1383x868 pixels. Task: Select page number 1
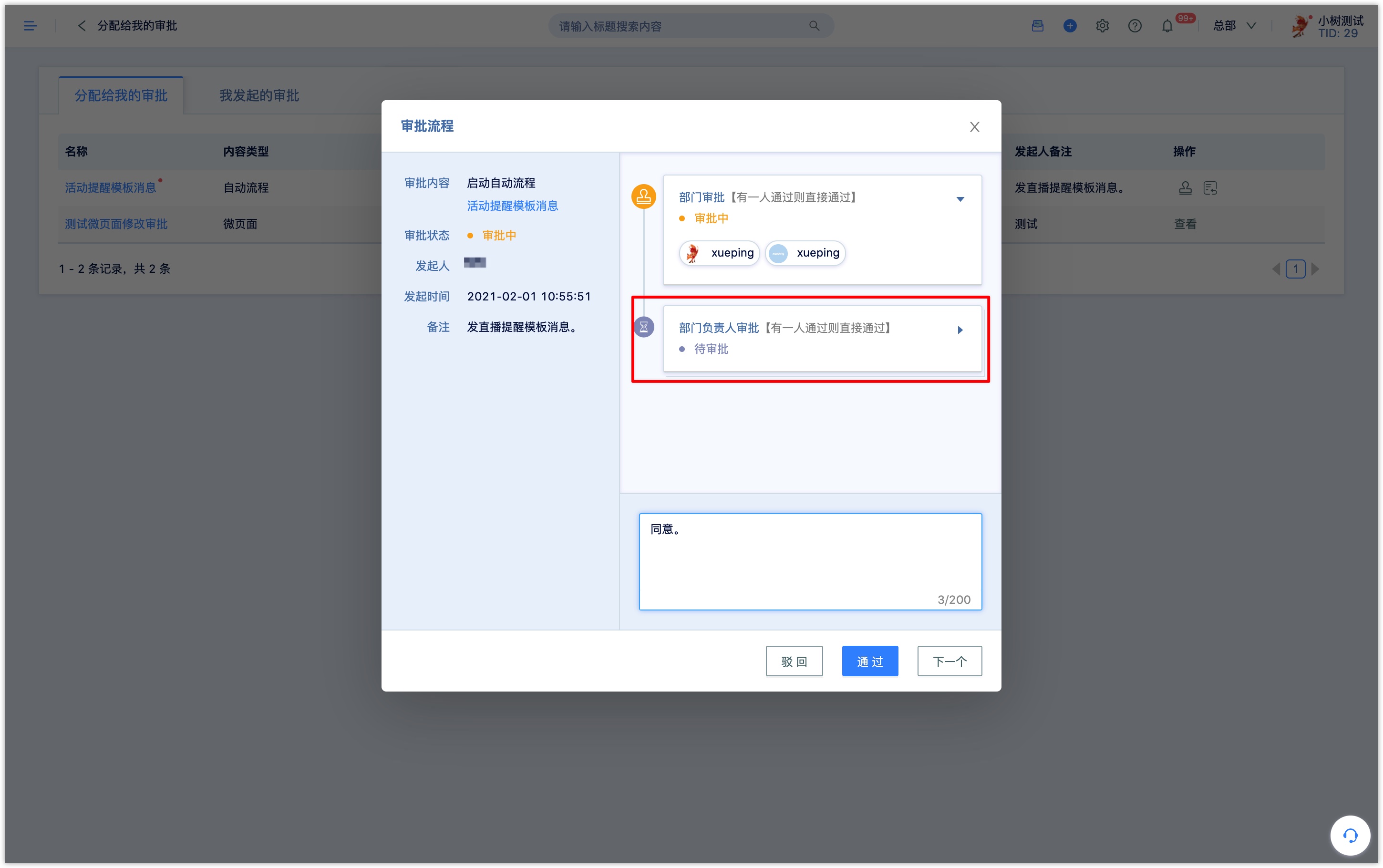(x=1295, y=269)
